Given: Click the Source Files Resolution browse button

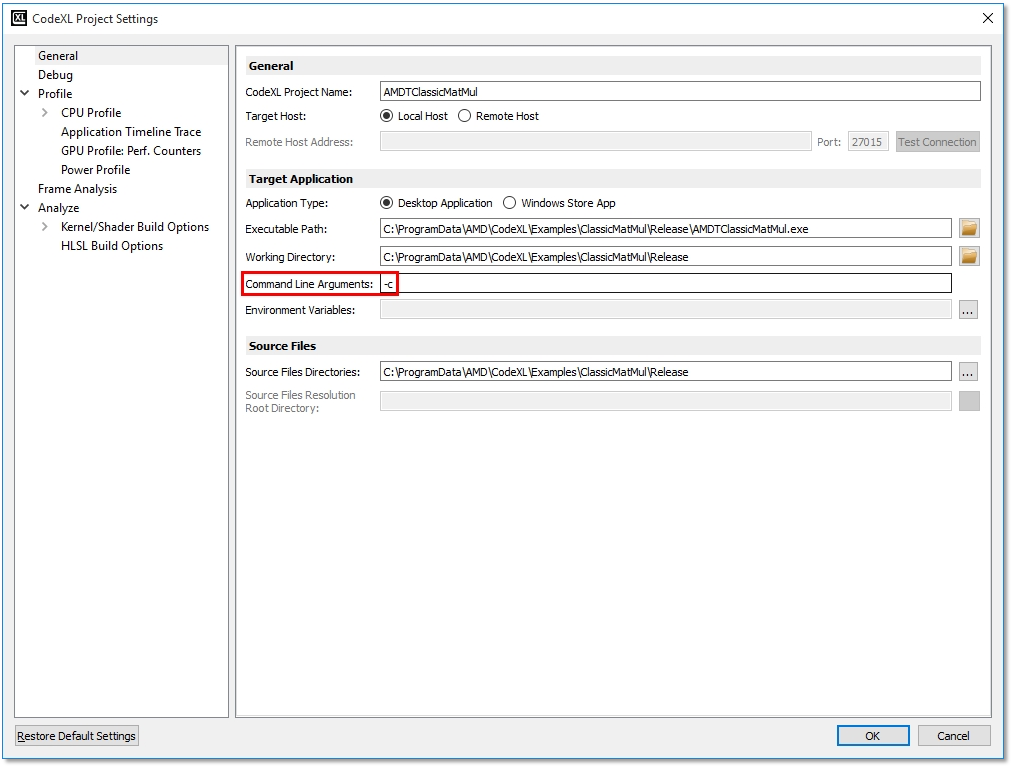Looking at the screenshot, I should [x=969, y=401].
